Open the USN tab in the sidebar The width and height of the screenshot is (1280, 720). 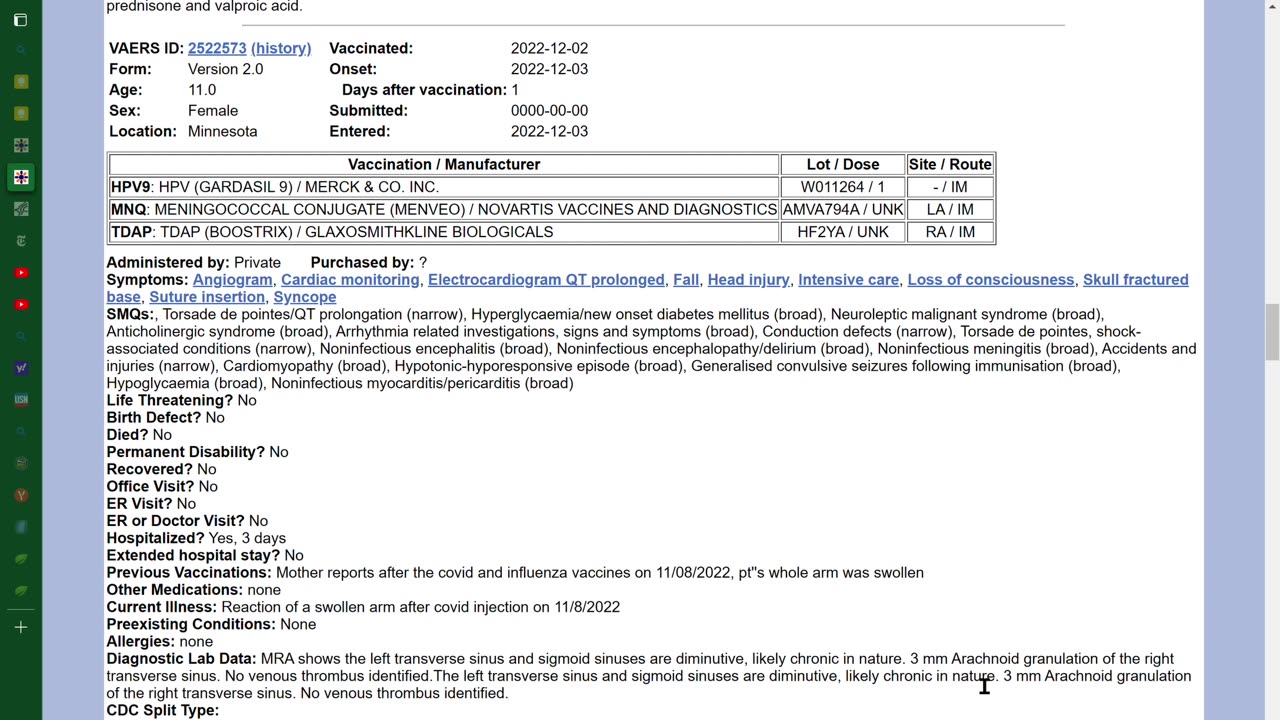[21, 400]
